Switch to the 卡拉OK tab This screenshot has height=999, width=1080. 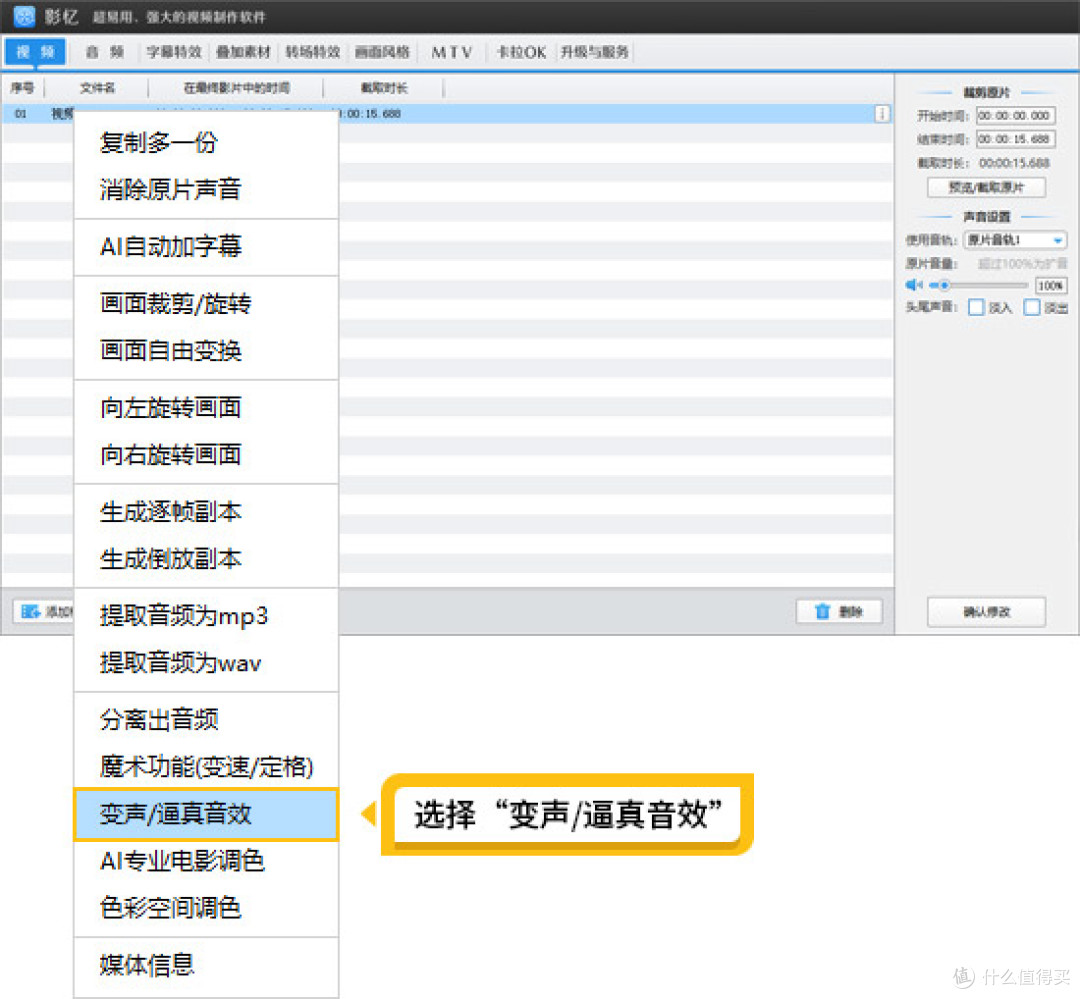click(x=521, y=52)
